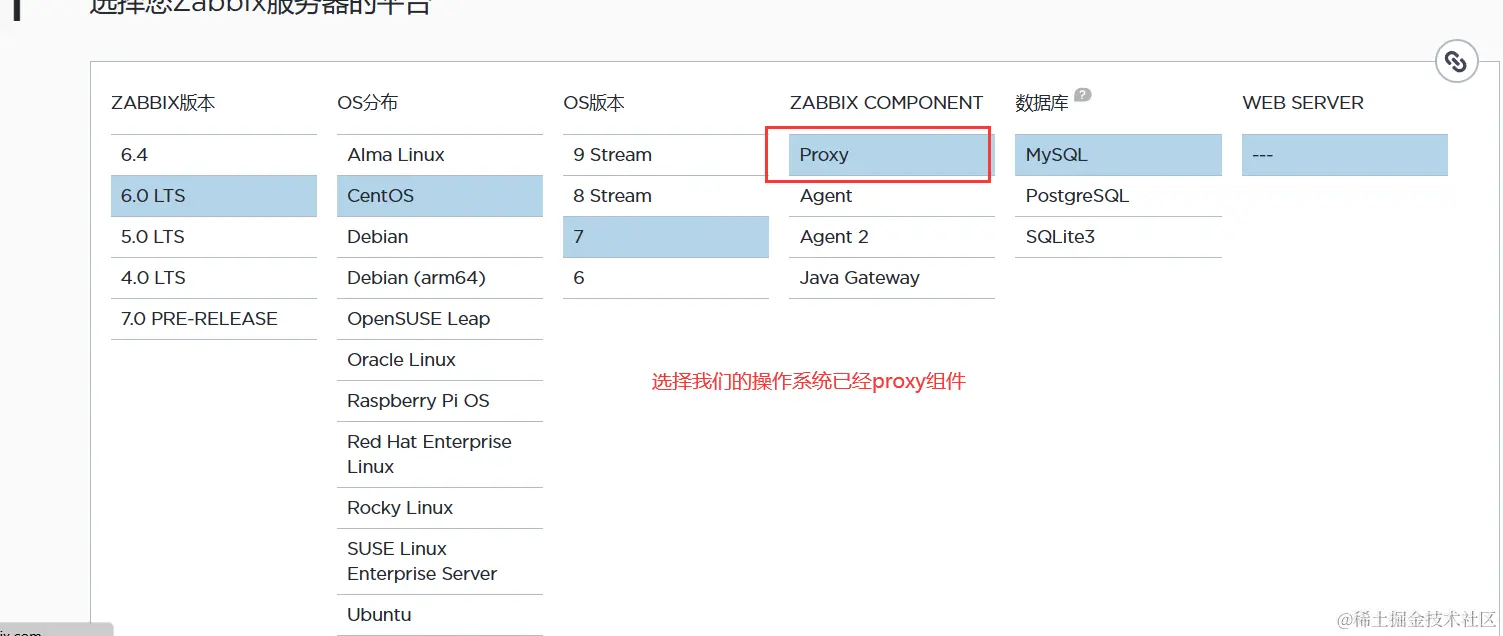This screenshot has width=1503, height=636.
Task: Select MySQL database
Action: 1118,155
